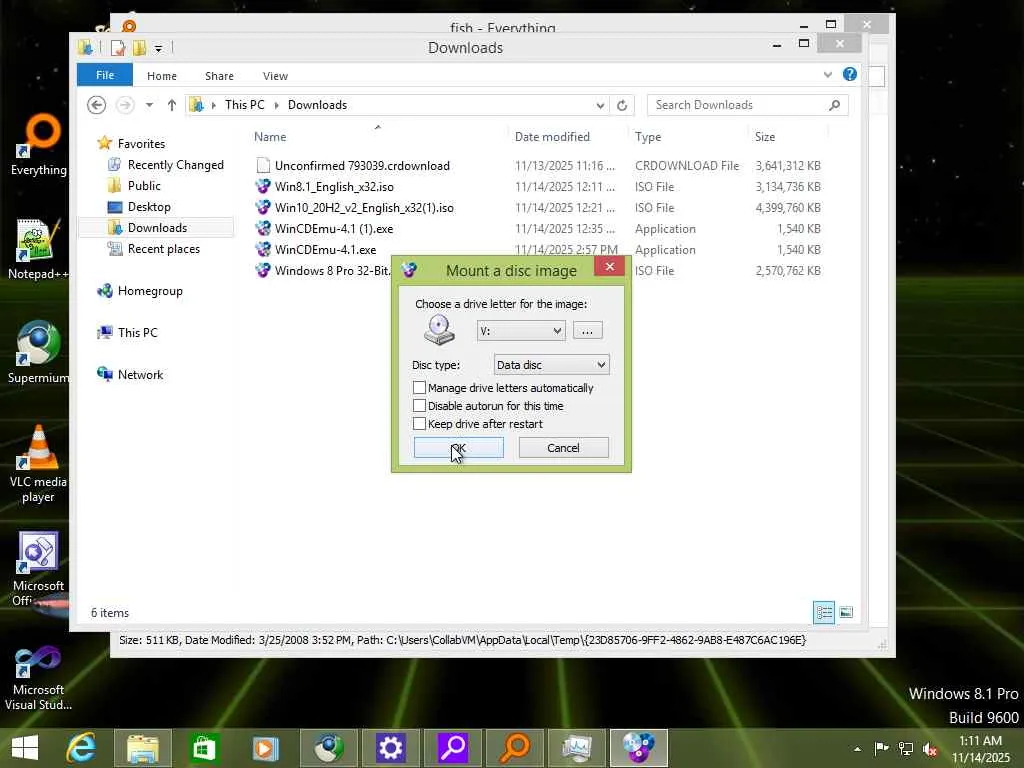1024x768 pixels.
Task: Open Desktop in the navigation pane
Action: [149, 206]
